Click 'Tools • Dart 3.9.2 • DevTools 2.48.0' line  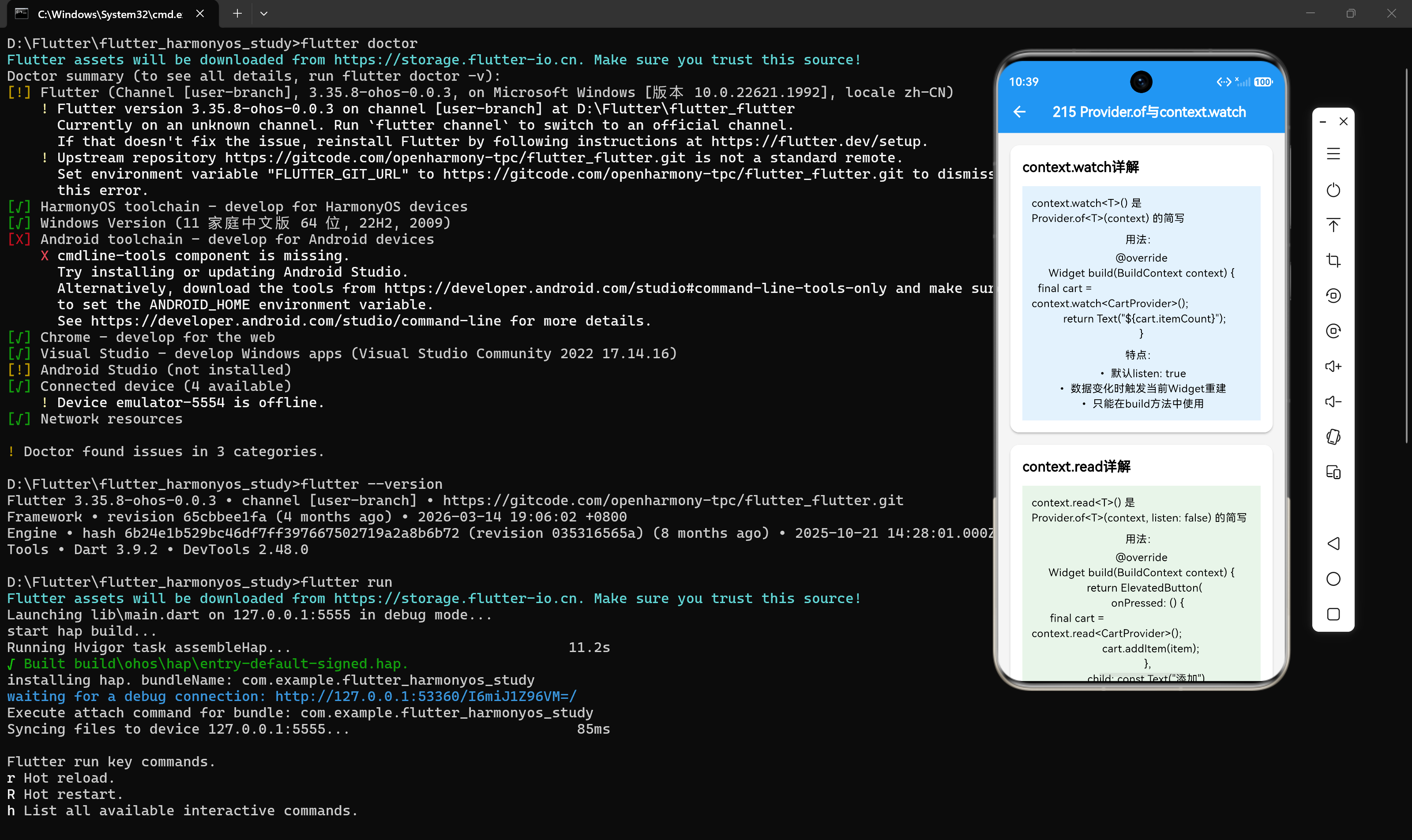point(158,550)
